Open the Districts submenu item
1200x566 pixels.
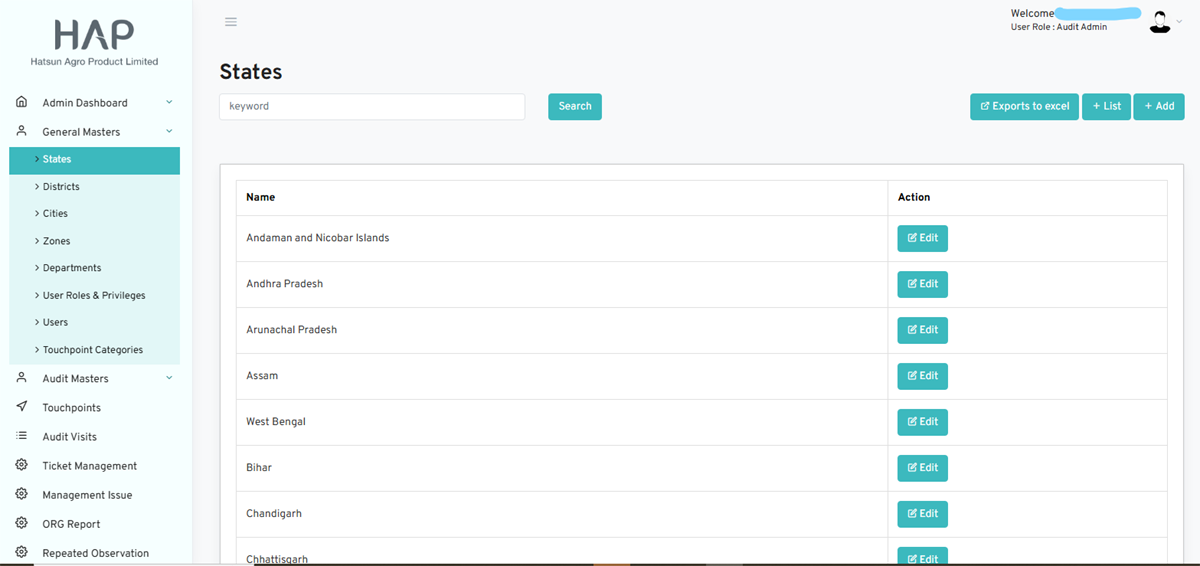click(61, 187)
